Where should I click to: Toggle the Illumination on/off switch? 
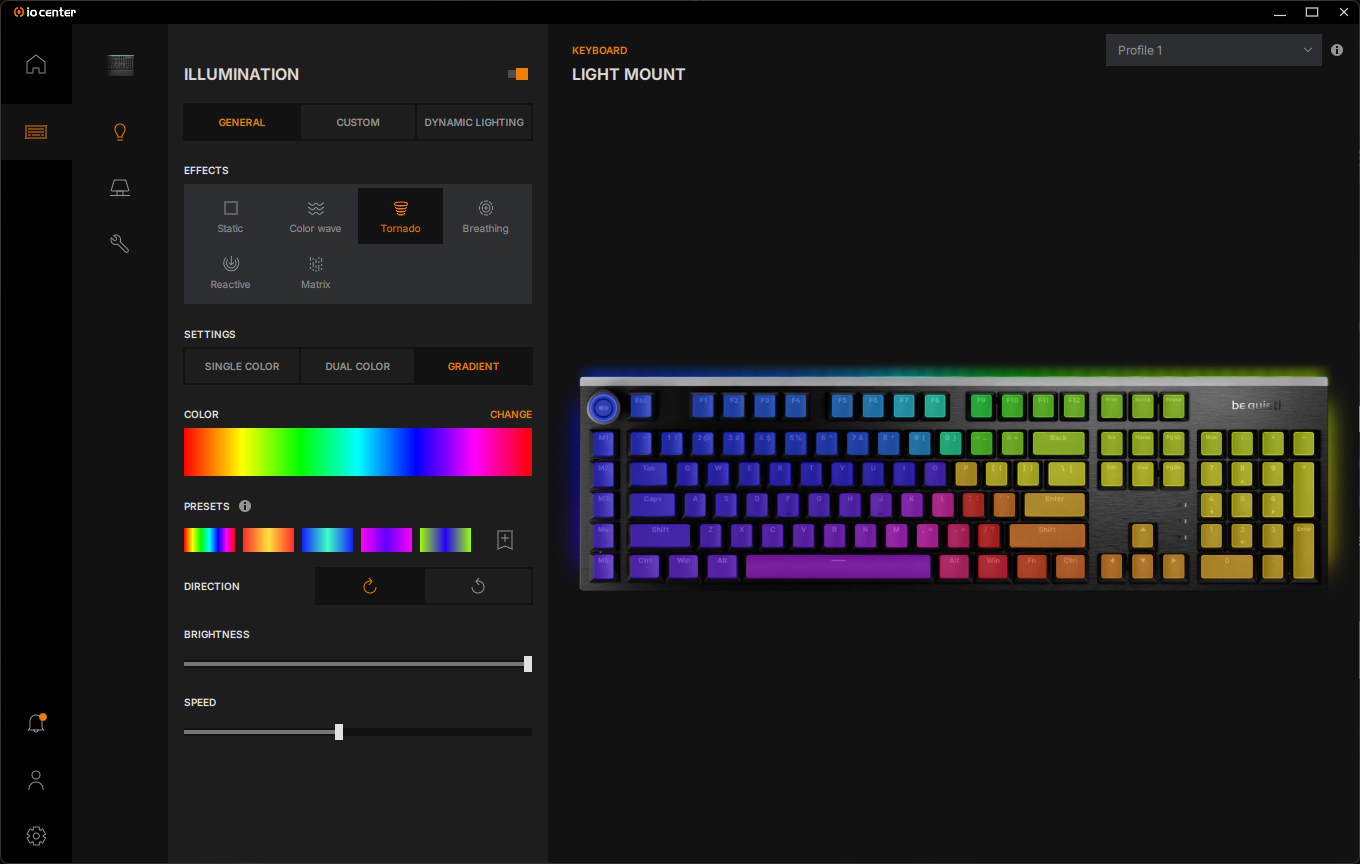click(518, 74)
